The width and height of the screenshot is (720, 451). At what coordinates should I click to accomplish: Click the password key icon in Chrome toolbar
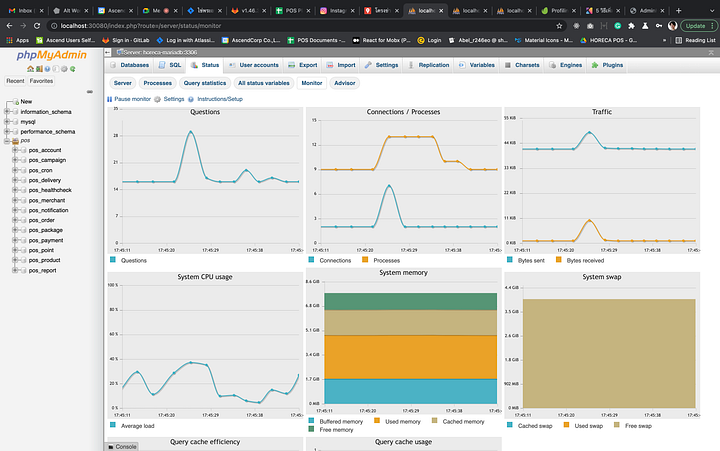[x=659, y=26]
